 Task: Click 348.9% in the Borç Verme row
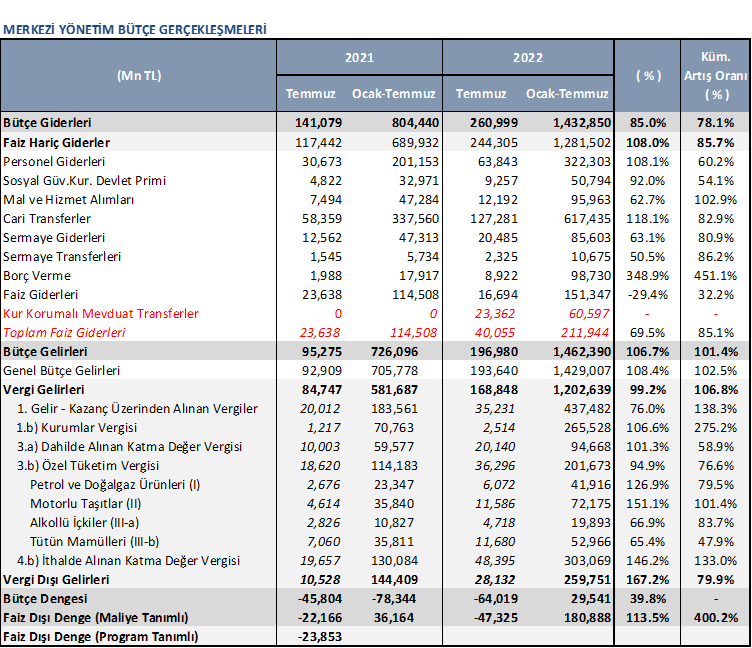pyautogui.click(x=647, y=276)
